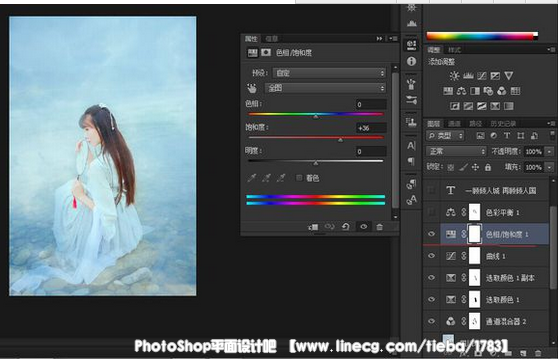Open the blend mode dropdown set to 正常
The width and height of the screenshot is (558, 363).
(456, 151)
